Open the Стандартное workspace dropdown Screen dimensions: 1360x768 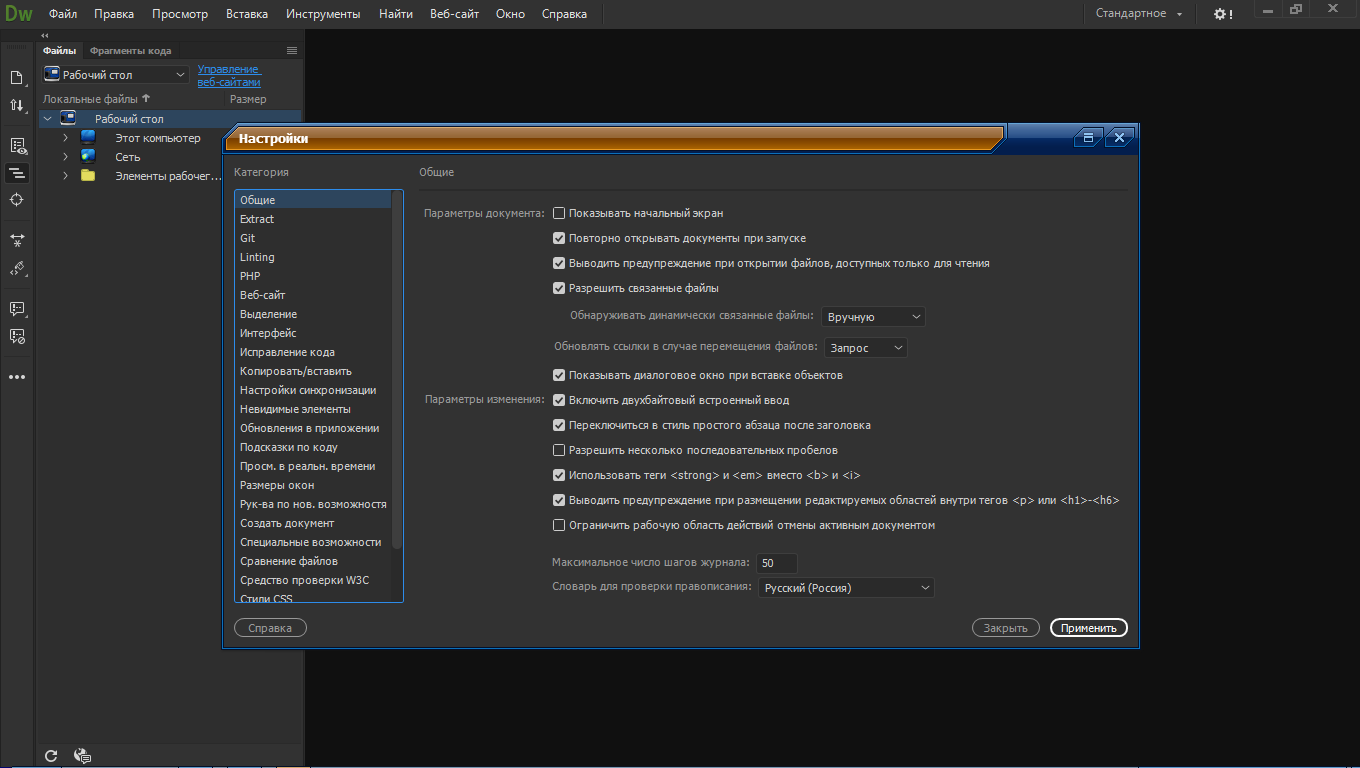click(x=1139, y=14)
